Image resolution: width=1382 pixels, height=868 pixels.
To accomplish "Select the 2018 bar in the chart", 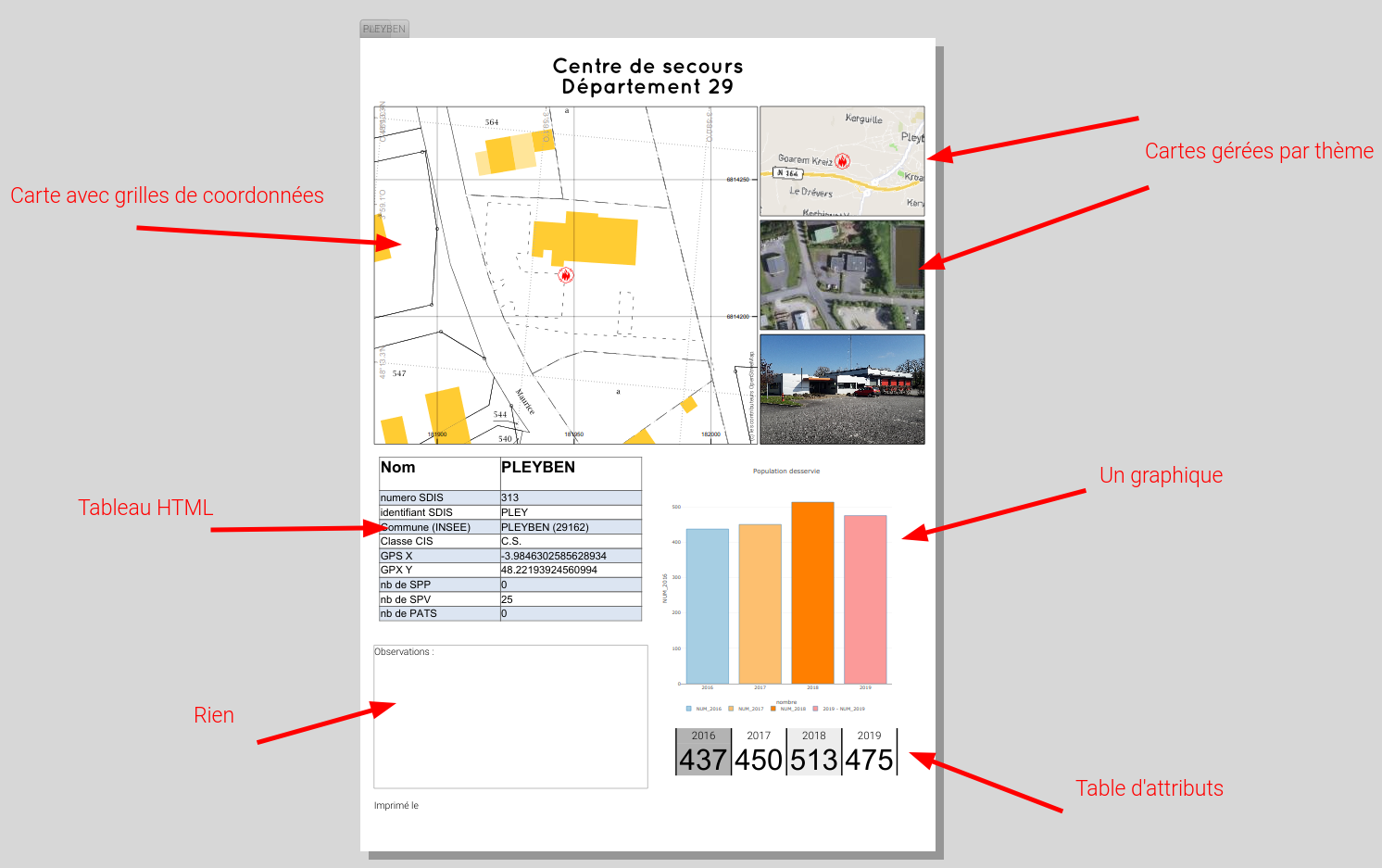I will click(812, 593).
